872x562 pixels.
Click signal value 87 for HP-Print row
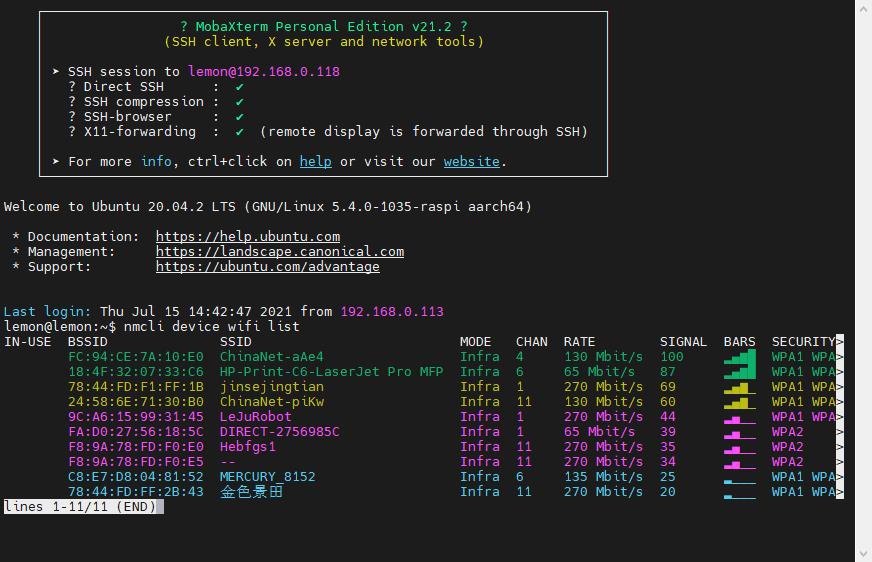tap(668, 371)
